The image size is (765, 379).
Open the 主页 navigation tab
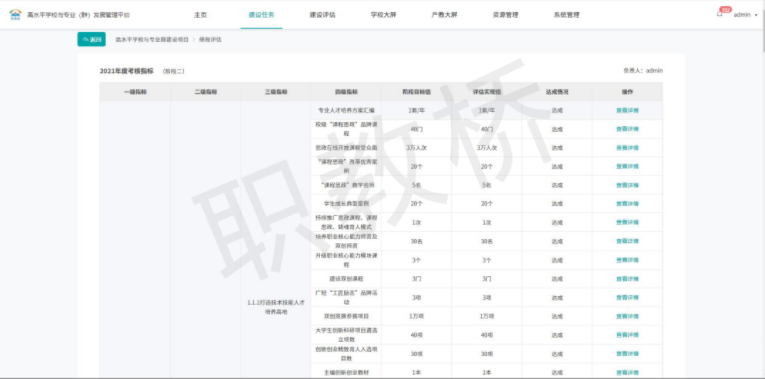point(201,15)
